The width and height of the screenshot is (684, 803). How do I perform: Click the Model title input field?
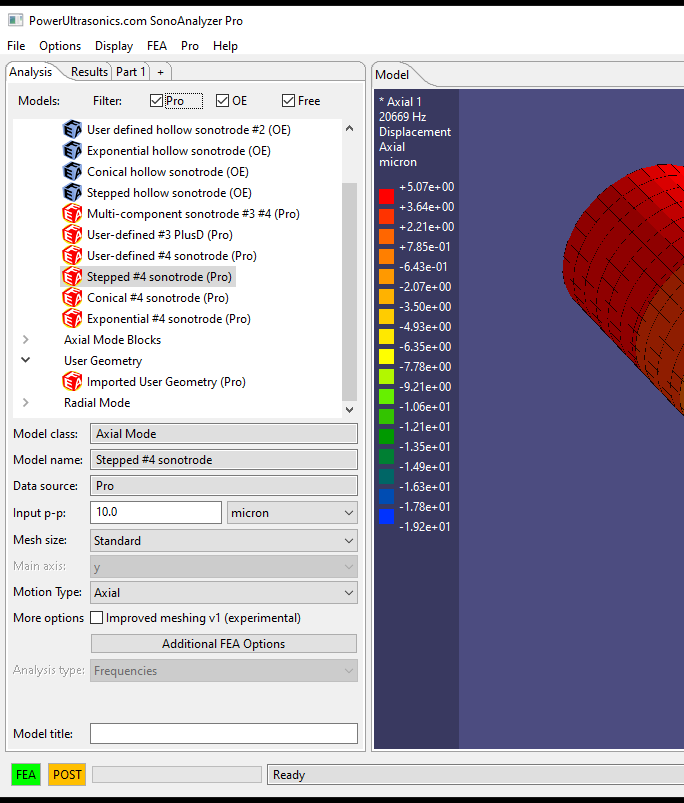pos(223,734)
